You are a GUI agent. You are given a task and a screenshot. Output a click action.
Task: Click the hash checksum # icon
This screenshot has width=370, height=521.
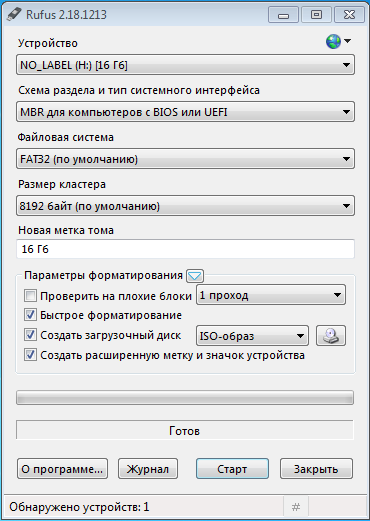click(x=296, y=507)
